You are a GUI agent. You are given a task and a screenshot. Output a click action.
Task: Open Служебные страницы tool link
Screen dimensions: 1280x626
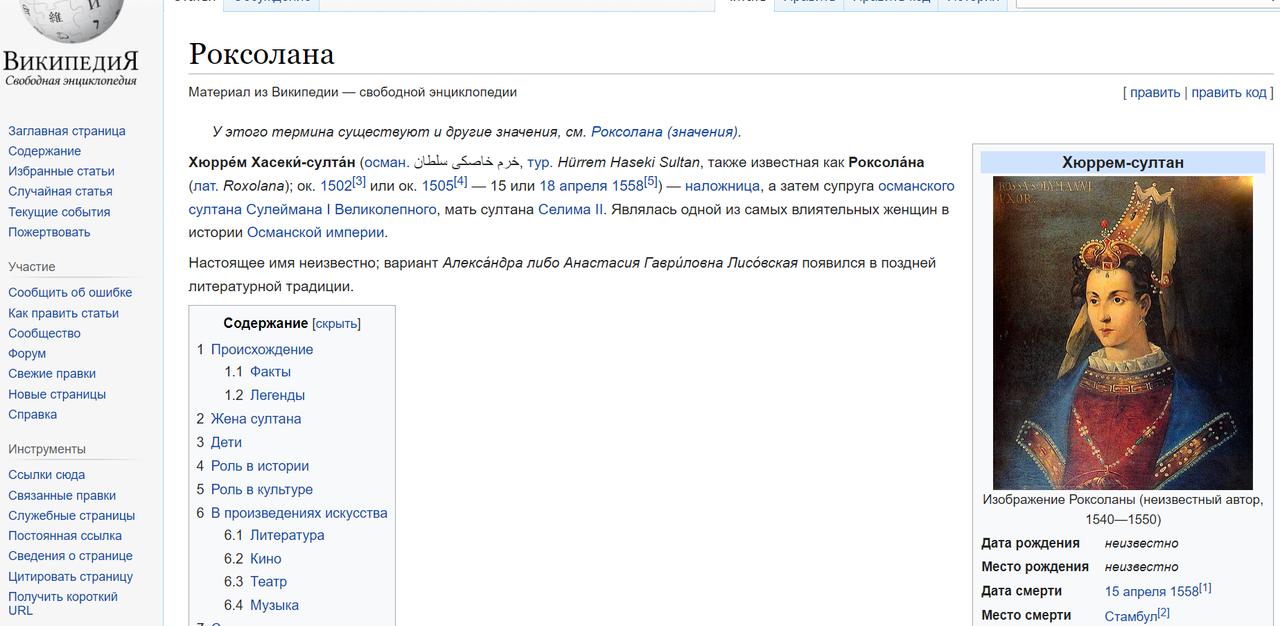pyautogui.click(x=71, y=515)
